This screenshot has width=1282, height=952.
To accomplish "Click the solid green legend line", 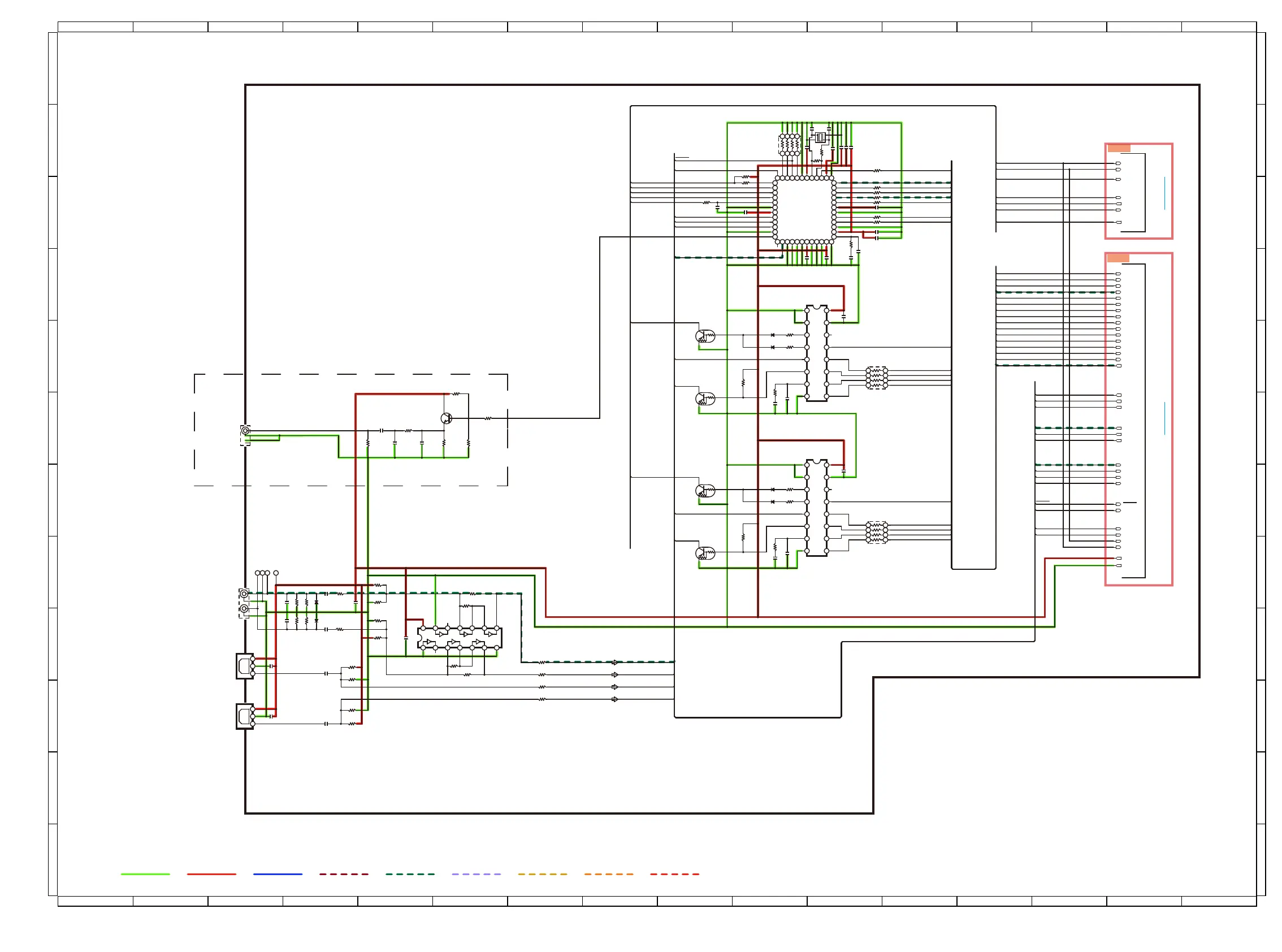I will 145,874.
